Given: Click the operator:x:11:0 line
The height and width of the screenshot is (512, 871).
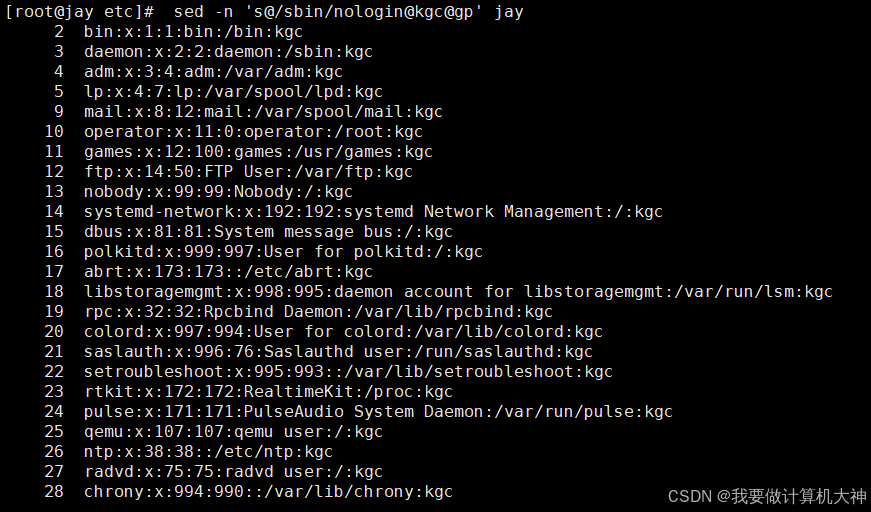Looking at the screenshot, I should coord(253,132).
